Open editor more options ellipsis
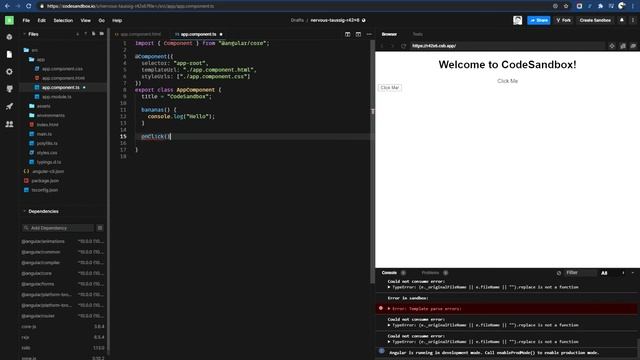 (369, 34)
